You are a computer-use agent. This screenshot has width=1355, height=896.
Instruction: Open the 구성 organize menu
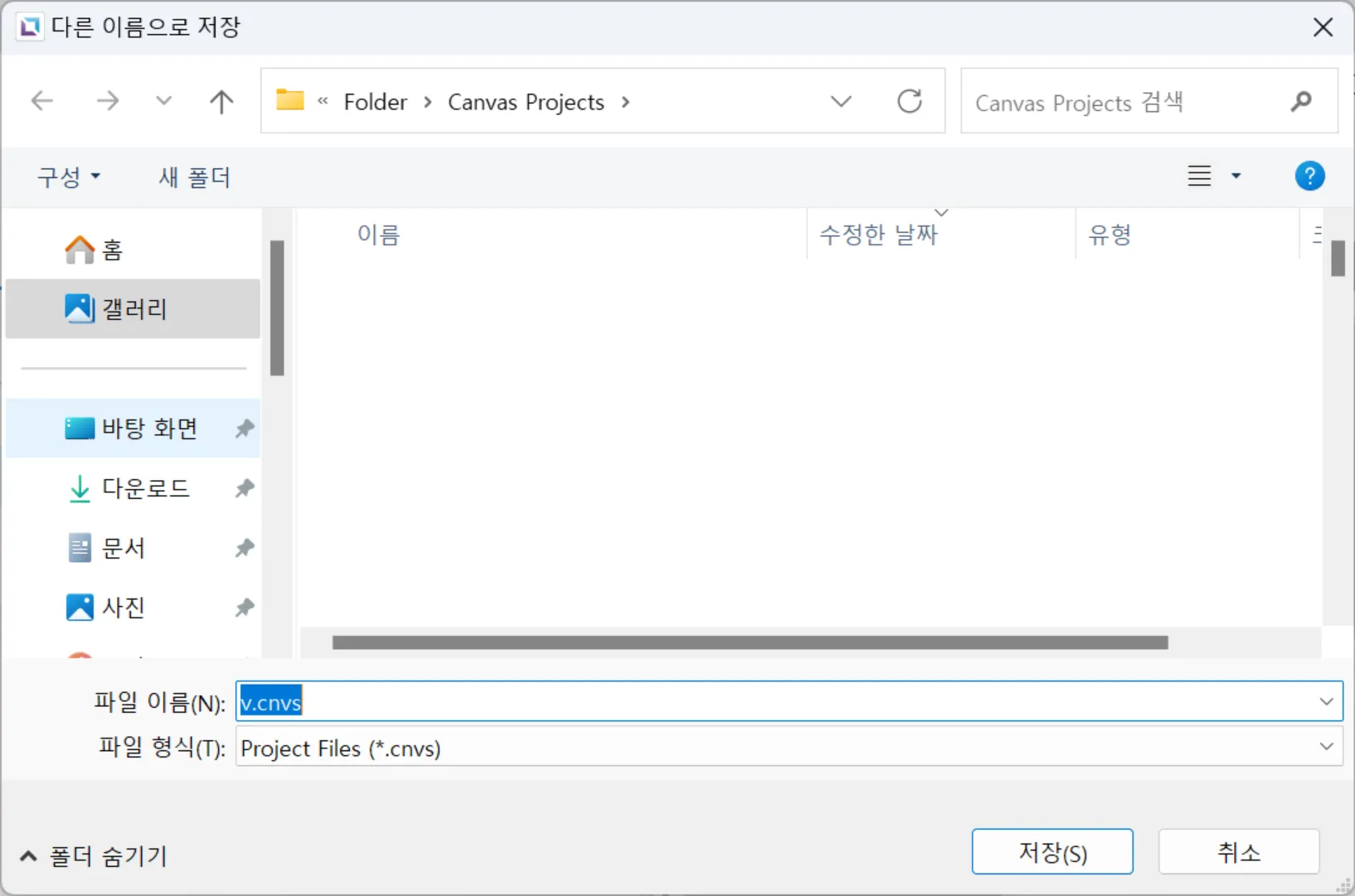(x=68, y=177)
